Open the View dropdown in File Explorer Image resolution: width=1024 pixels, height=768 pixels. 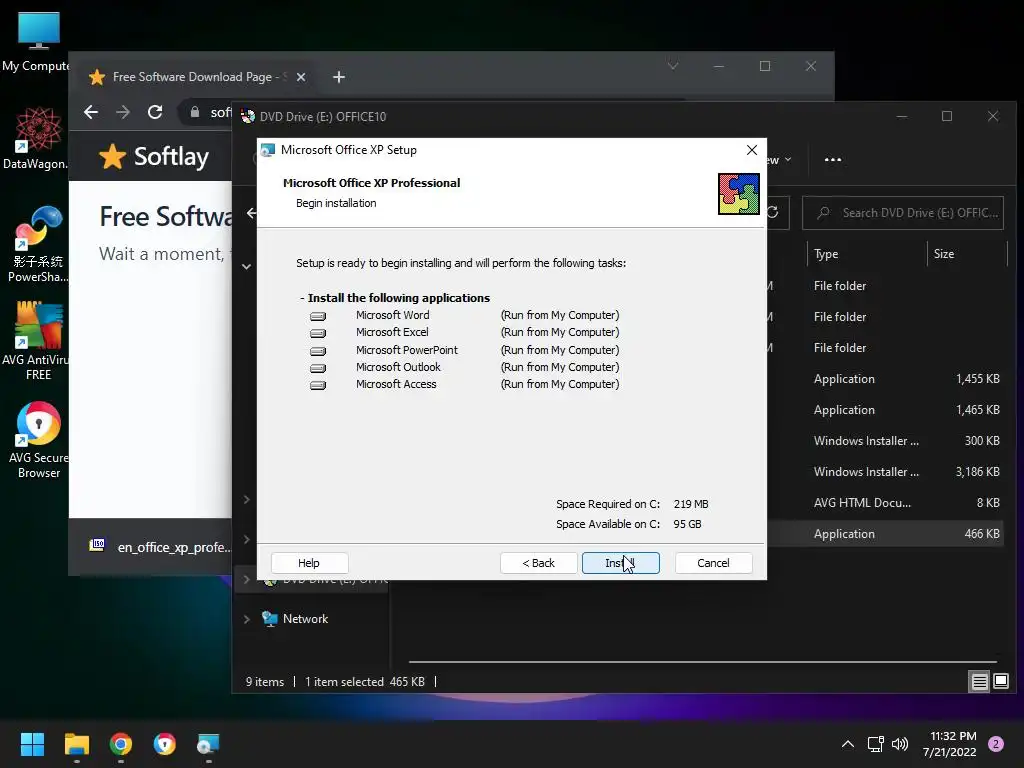780,160
